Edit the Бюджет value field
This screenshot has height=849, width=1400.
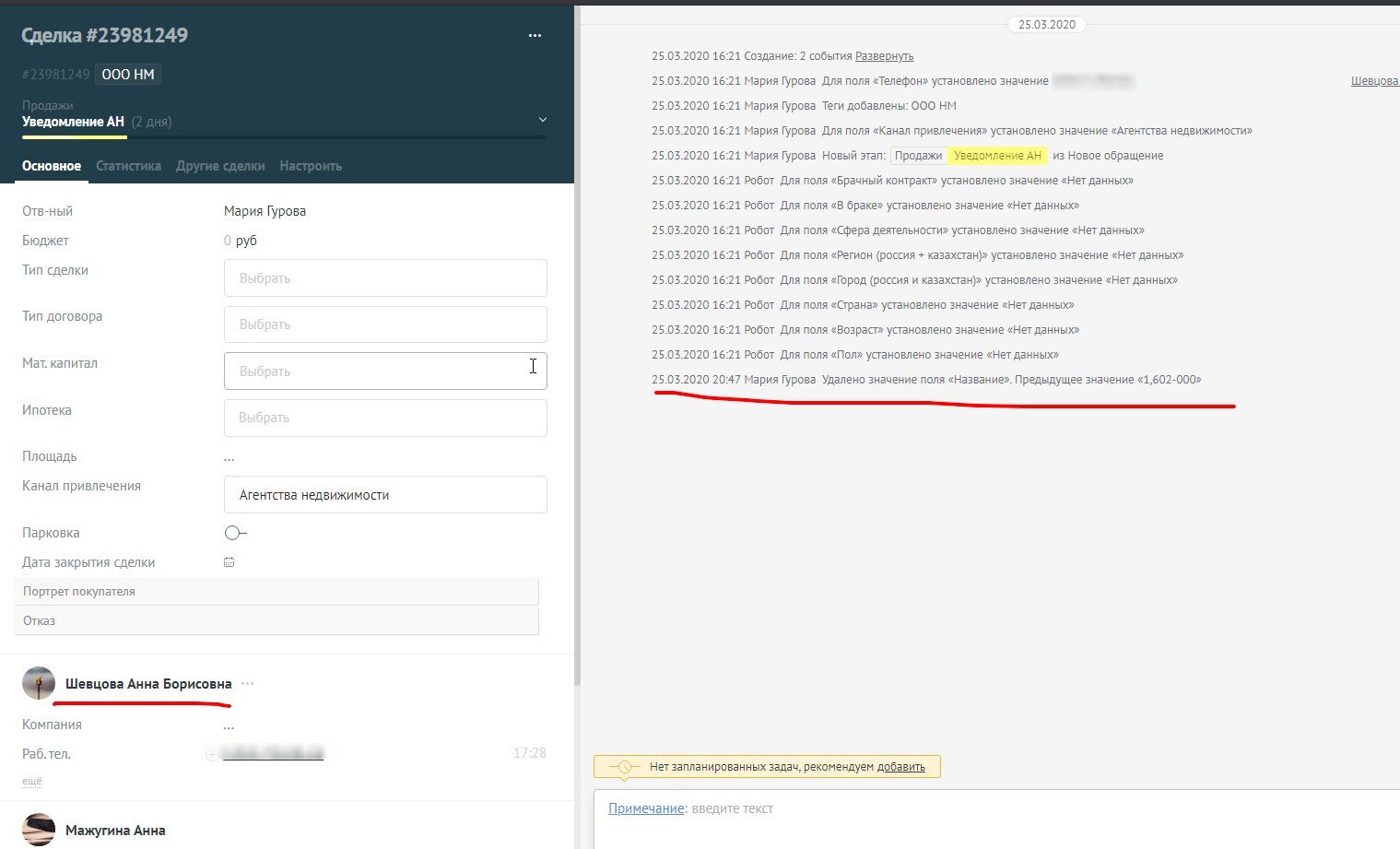[241, 241]
